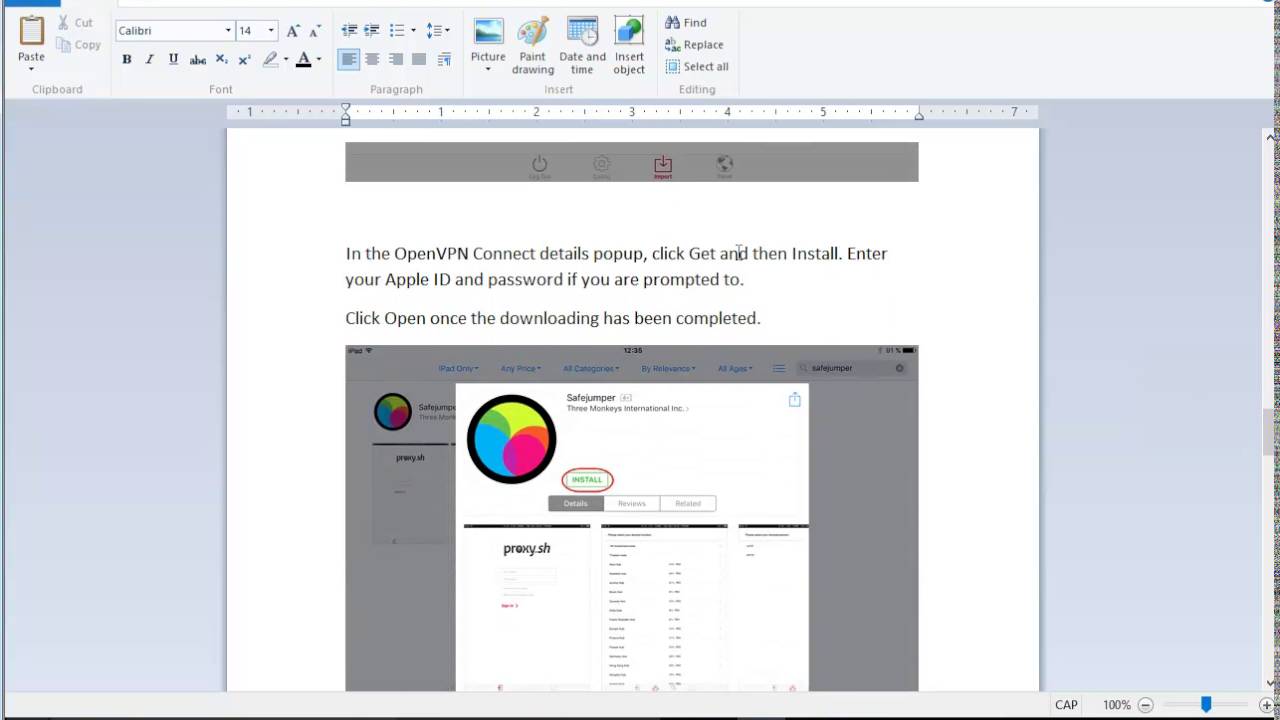1280x720 pixels.
Task: Apply the text highlight color
Action: click(270, 60)
